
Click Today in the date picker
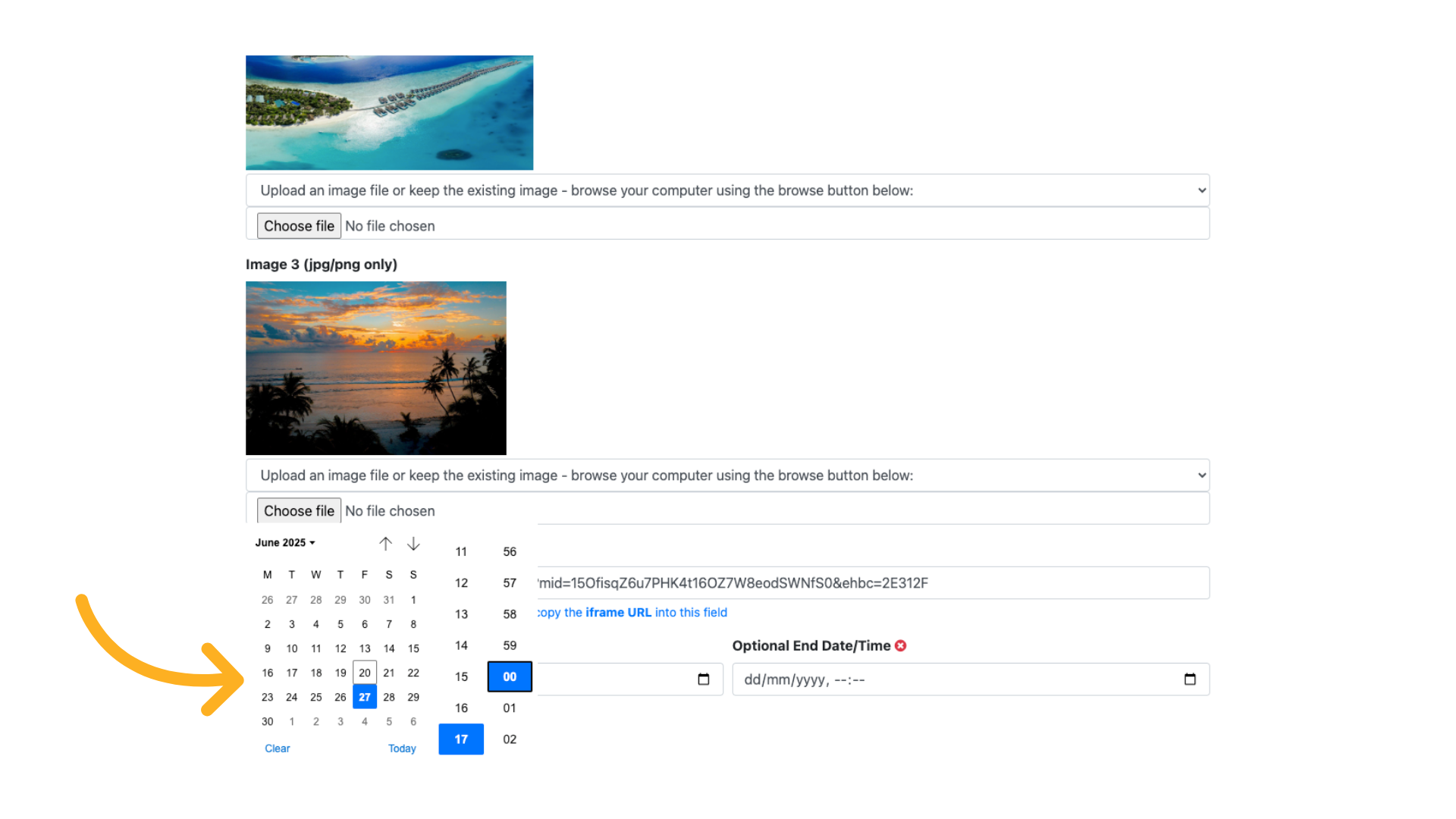coord(402,748)
